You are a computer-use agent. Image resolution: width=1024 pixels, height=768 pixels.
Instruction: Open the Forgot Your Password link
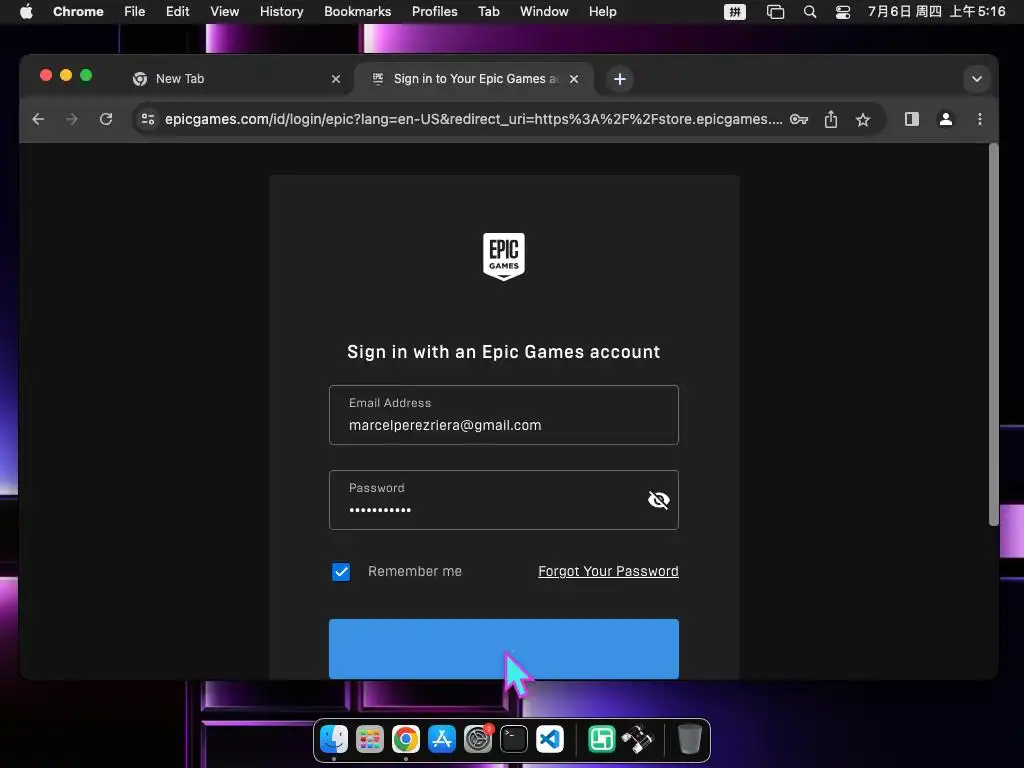click(x=608, y=571)
